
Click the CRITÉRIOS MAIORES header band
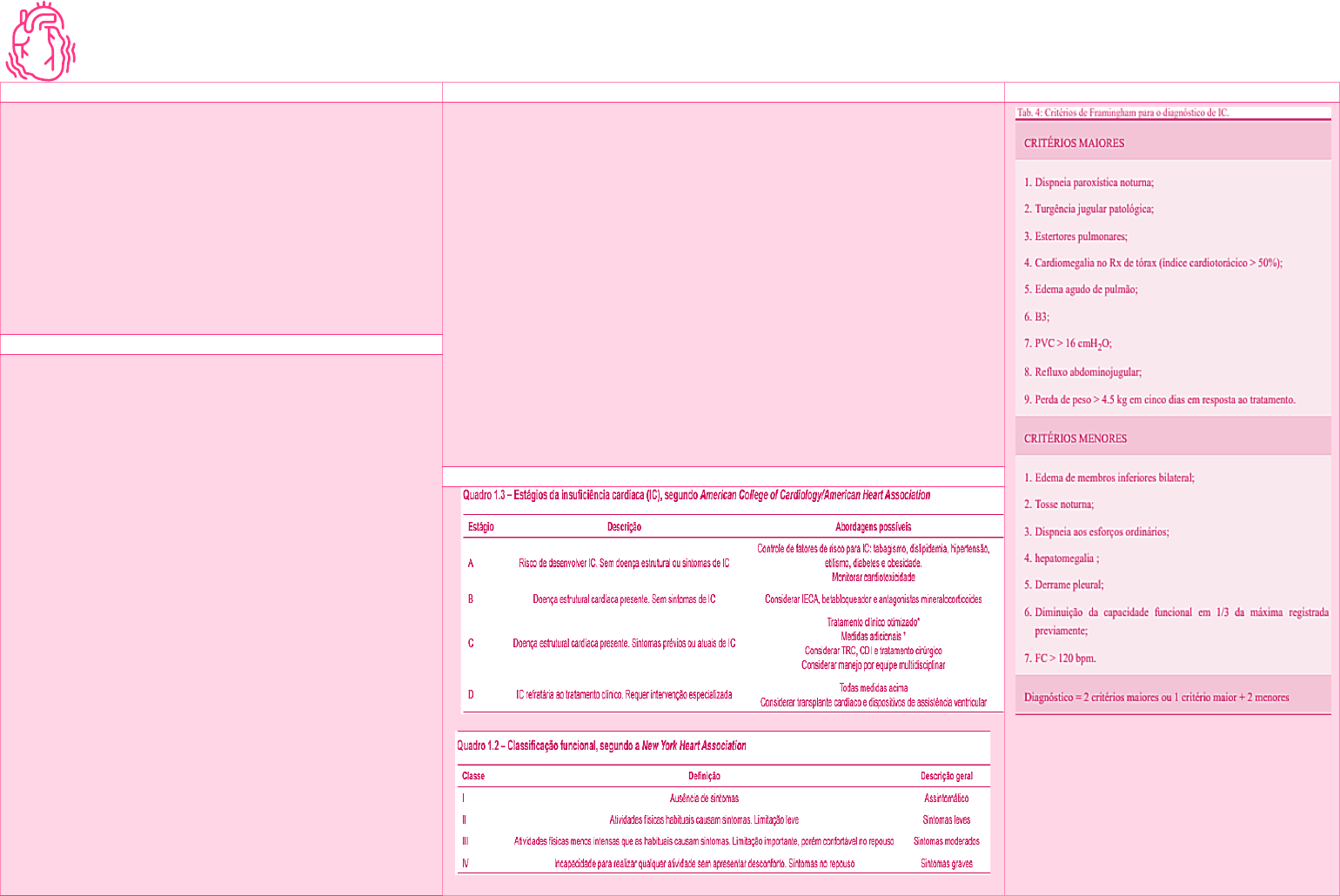pos(1172,143)
